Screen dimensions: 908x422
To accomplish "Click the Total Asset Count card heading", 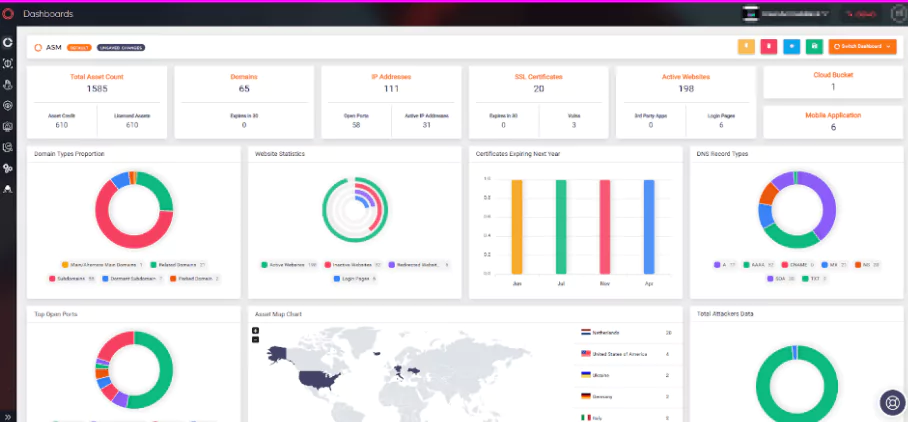I will pos(97,76).
